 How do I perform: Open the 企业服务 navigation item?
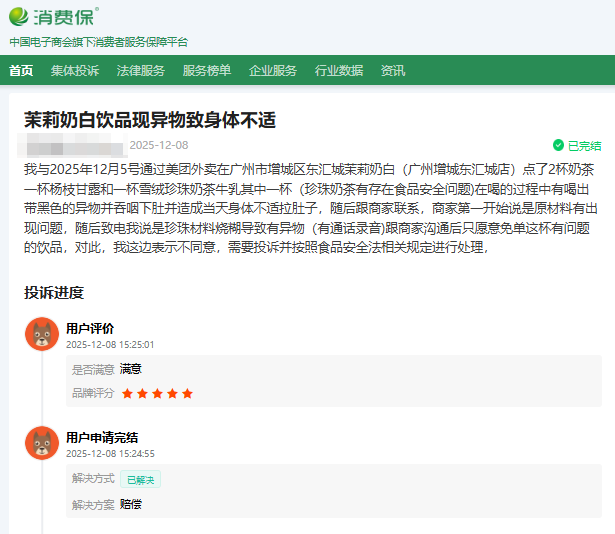coord(273,70)
